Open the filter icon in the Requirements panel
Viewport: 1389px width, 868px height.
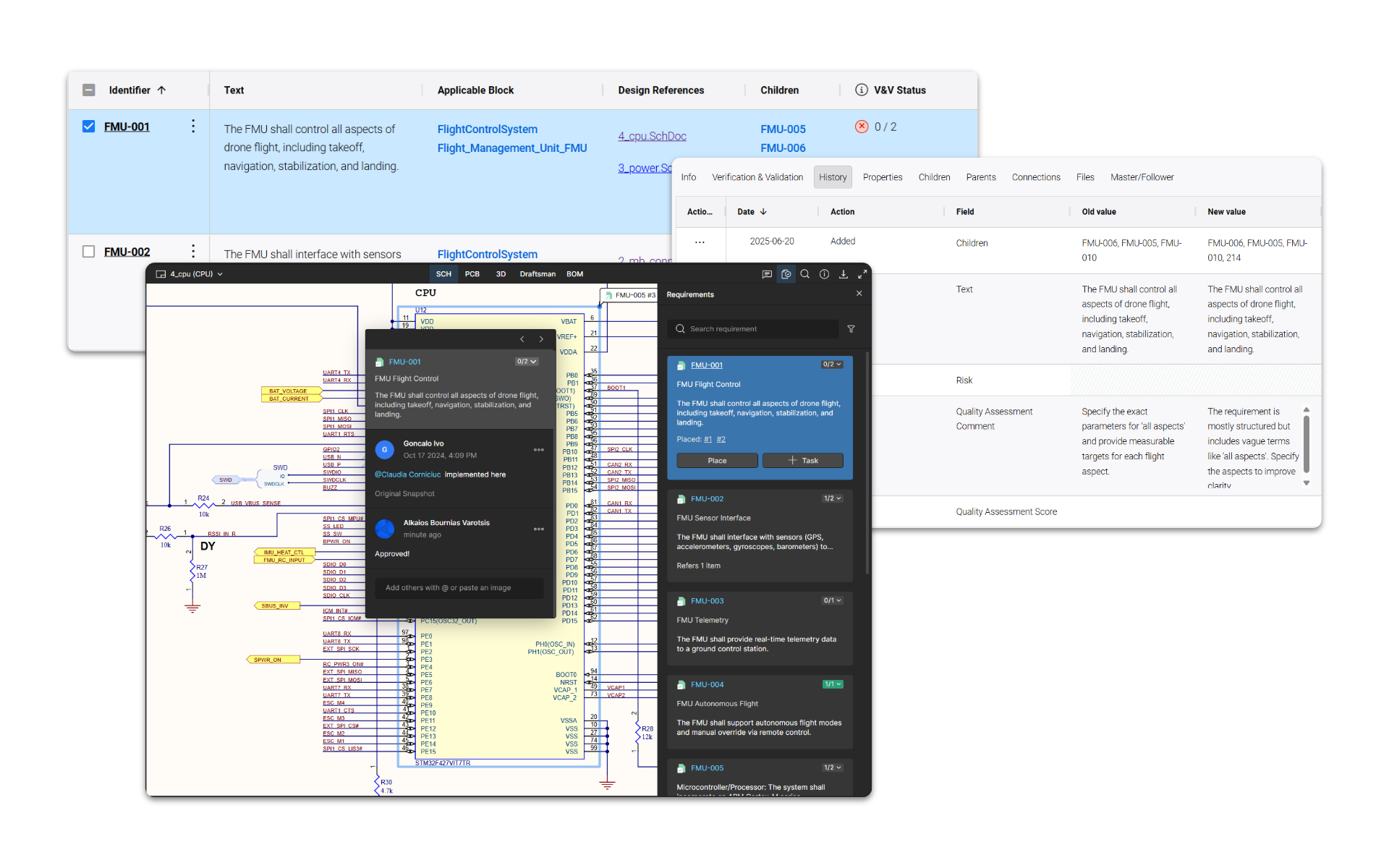coord(851,329)
